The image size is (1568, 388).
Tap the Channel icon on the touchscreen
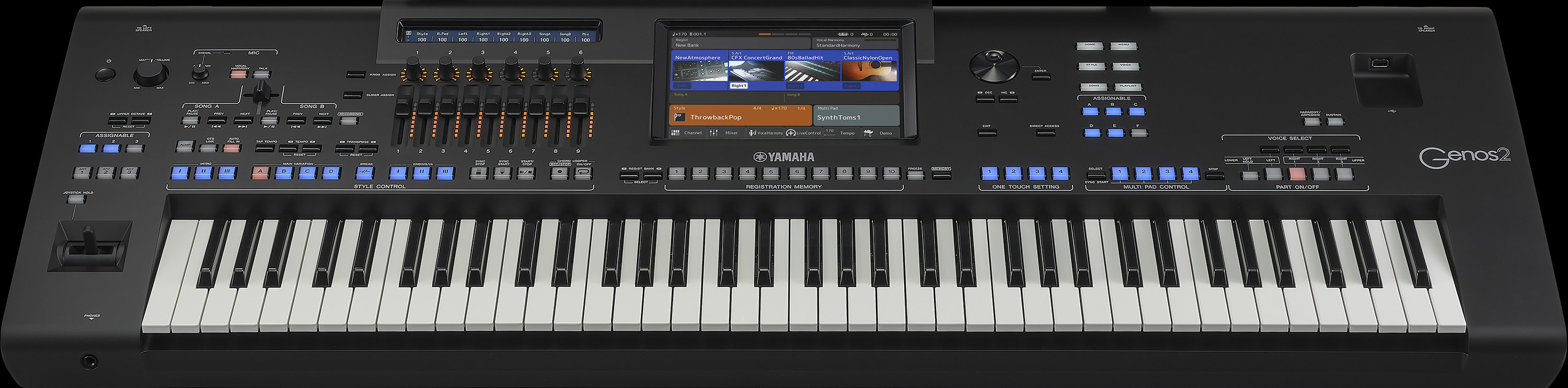coord(676,133)
